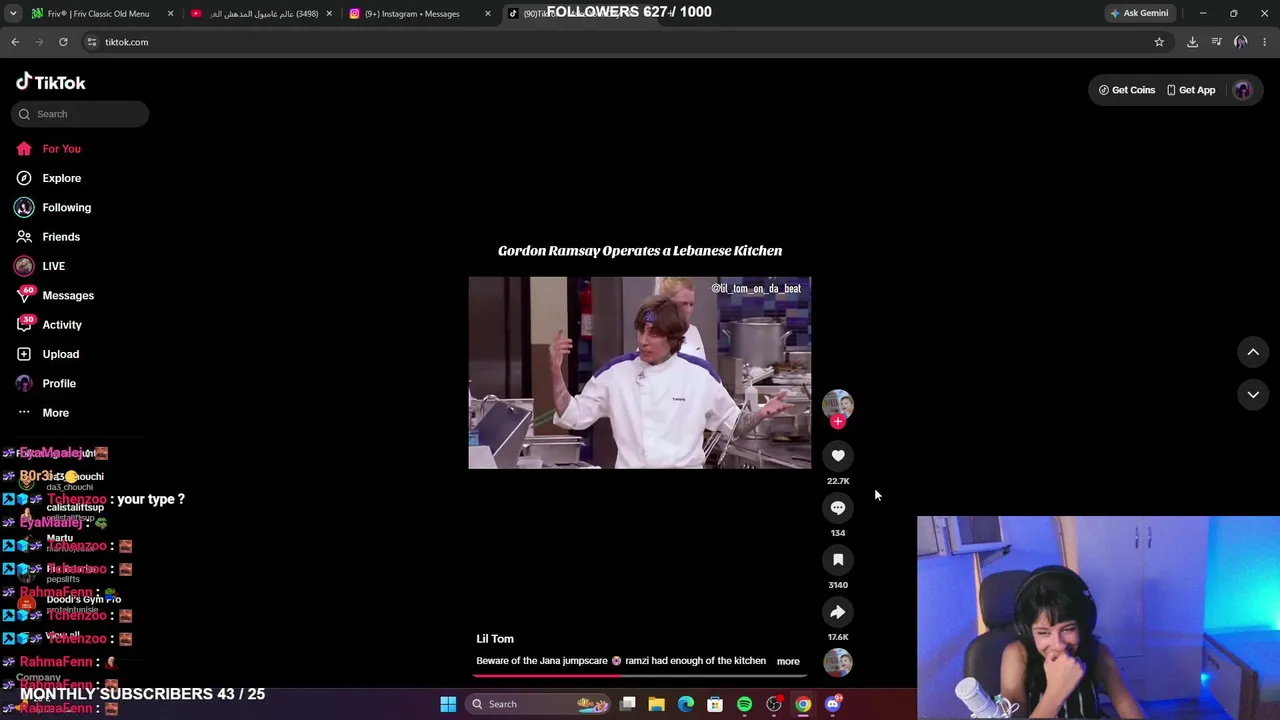Launch Spotify from the taskbar
This screenshot has width=1280, height=720.
point(744,704)
